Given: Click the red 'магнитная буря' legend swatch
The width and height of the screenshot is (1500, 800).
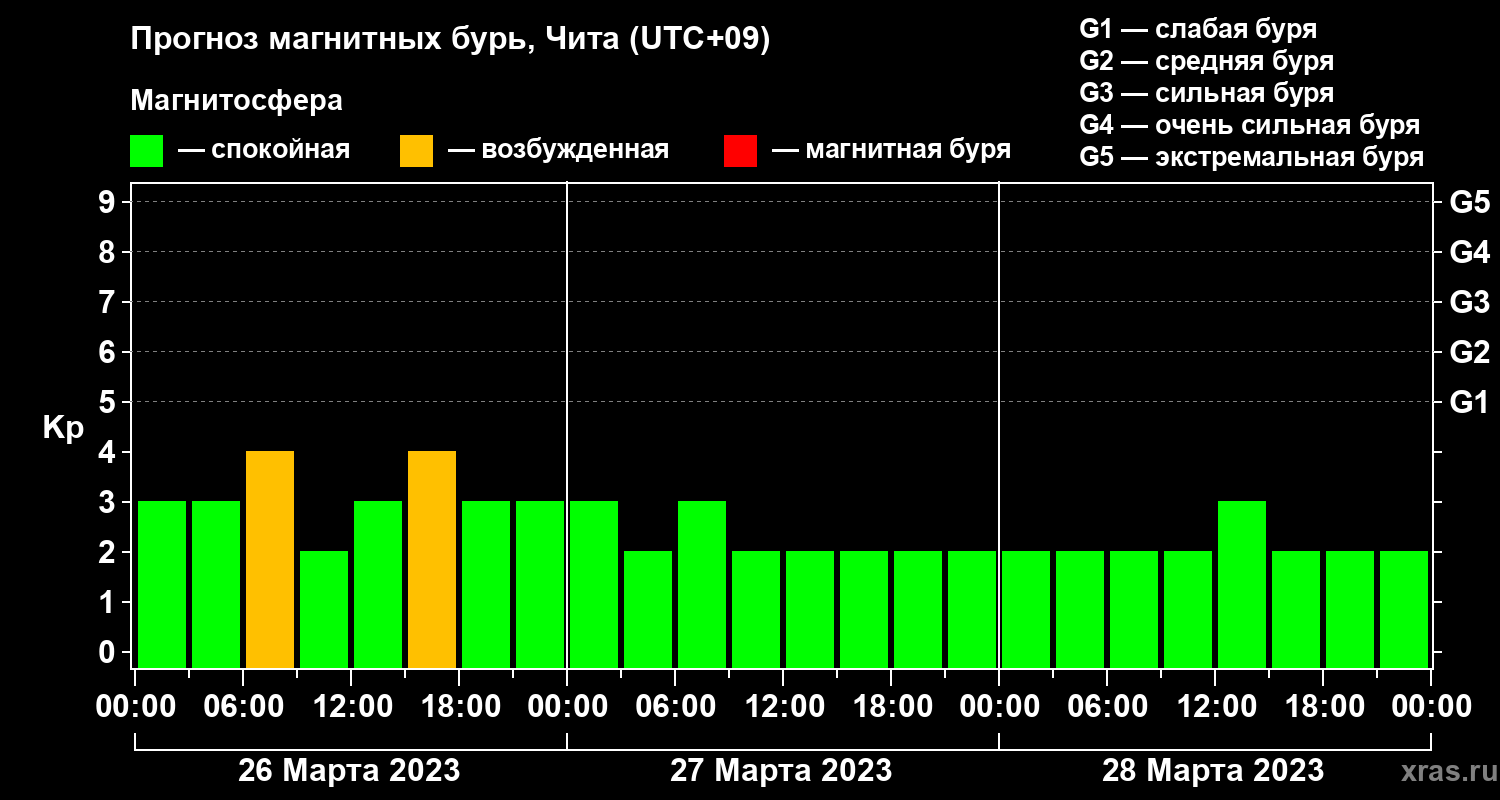Looking at the screenshot, I should tap(740, 151).
